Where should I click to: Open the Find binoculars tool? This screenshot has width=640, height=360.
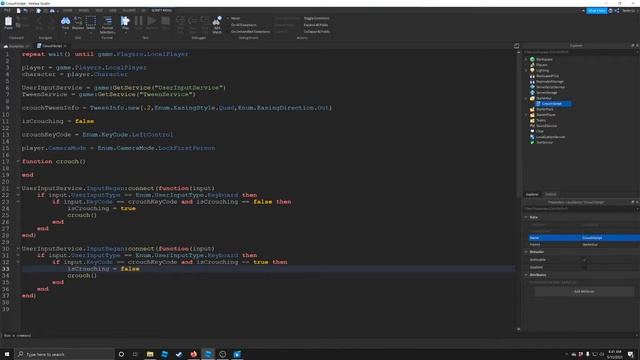[x=65, y=22]
